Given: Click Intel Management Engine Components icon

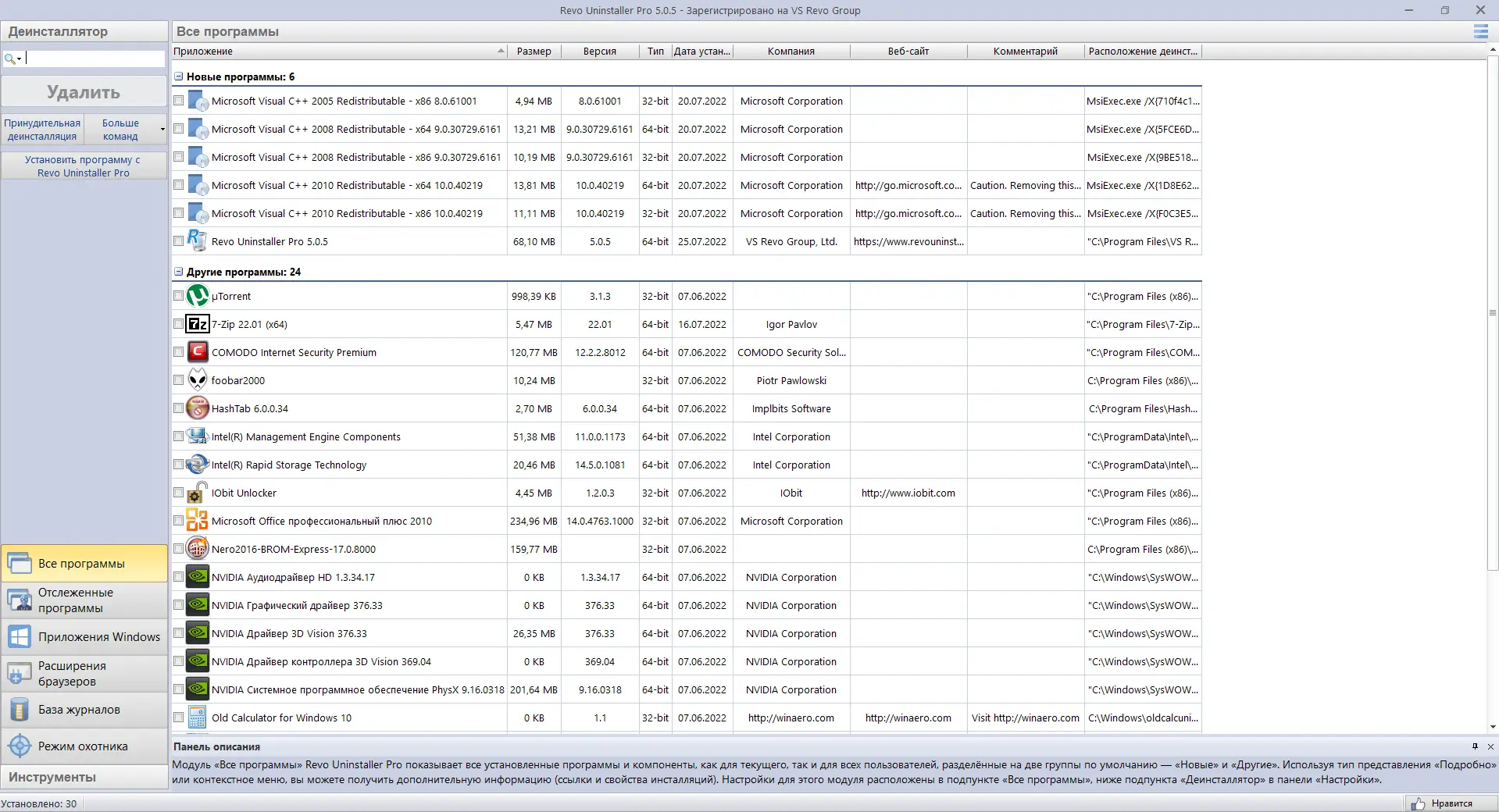Looking at the screenshot, I should [x=198, y=436].
